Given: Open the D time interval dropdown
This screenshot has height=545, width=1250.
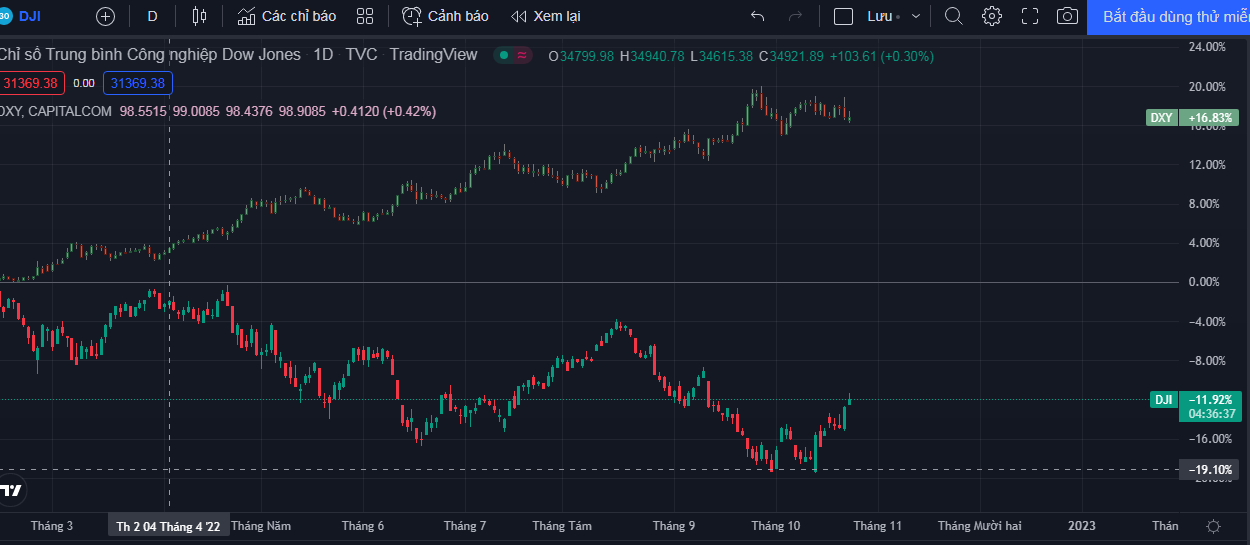Looking at the screenshot, I should pyautogui.click(x=152, y=16).
